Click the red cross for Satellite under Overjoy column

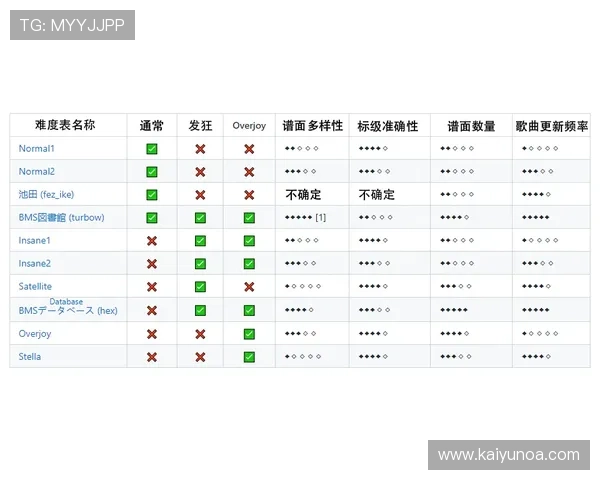click(249, 287)
